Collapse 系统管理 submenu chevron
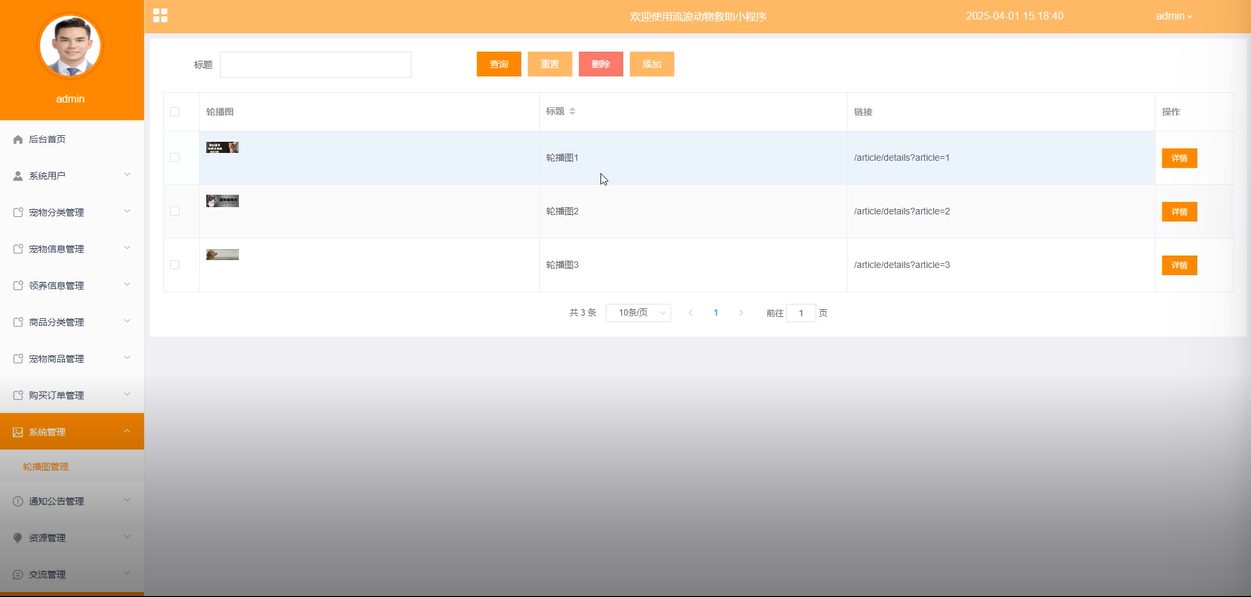The width and height of the screenshot is (1251, 597). pos(127,431)
